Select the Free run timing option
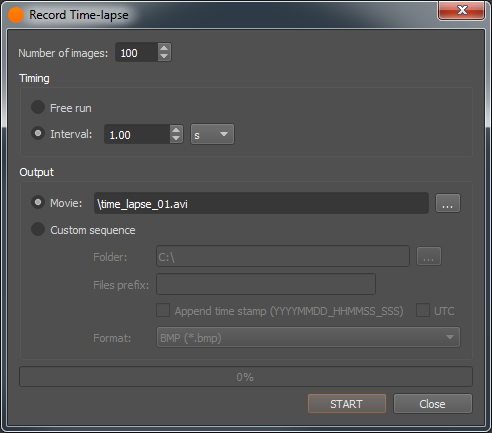The width and height of the screenshot is (492, 433). point(38,107)
